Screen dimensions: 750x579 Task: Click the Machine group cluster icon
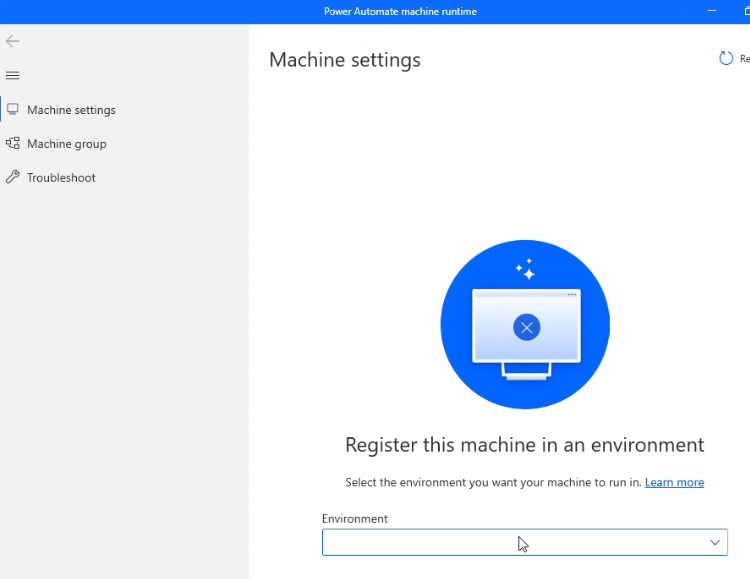13,143
